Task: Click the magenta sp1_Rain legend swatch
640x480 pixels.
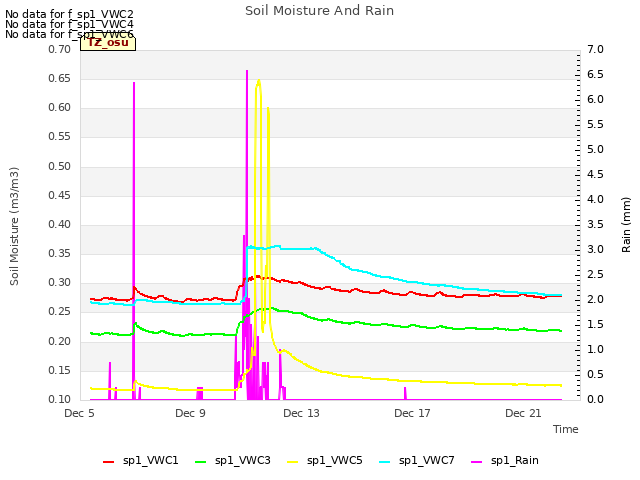Action: click(477, 462)
